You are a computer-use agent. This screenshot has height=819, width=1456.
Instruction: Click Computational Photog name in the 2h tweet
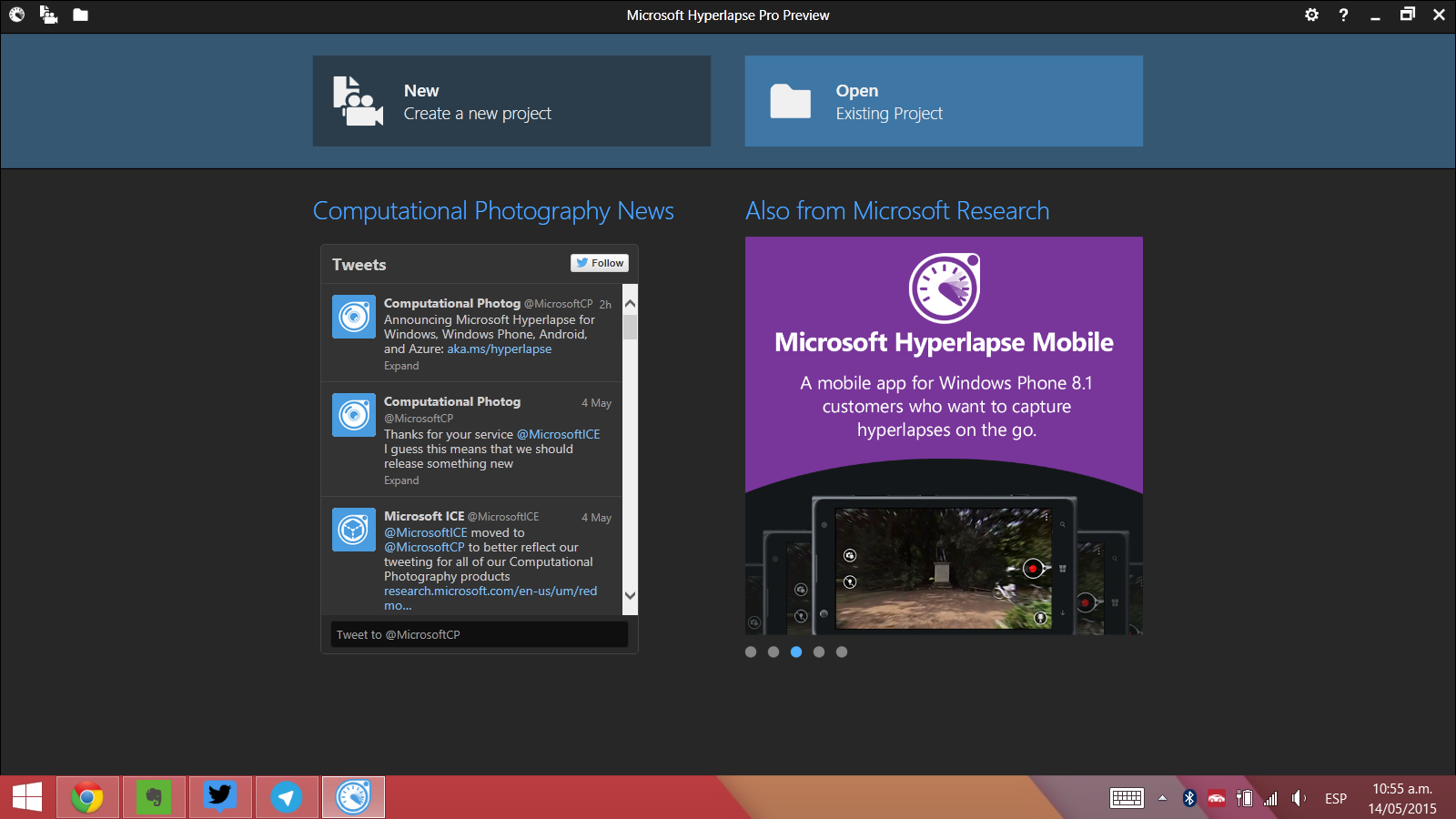point(452,303)
